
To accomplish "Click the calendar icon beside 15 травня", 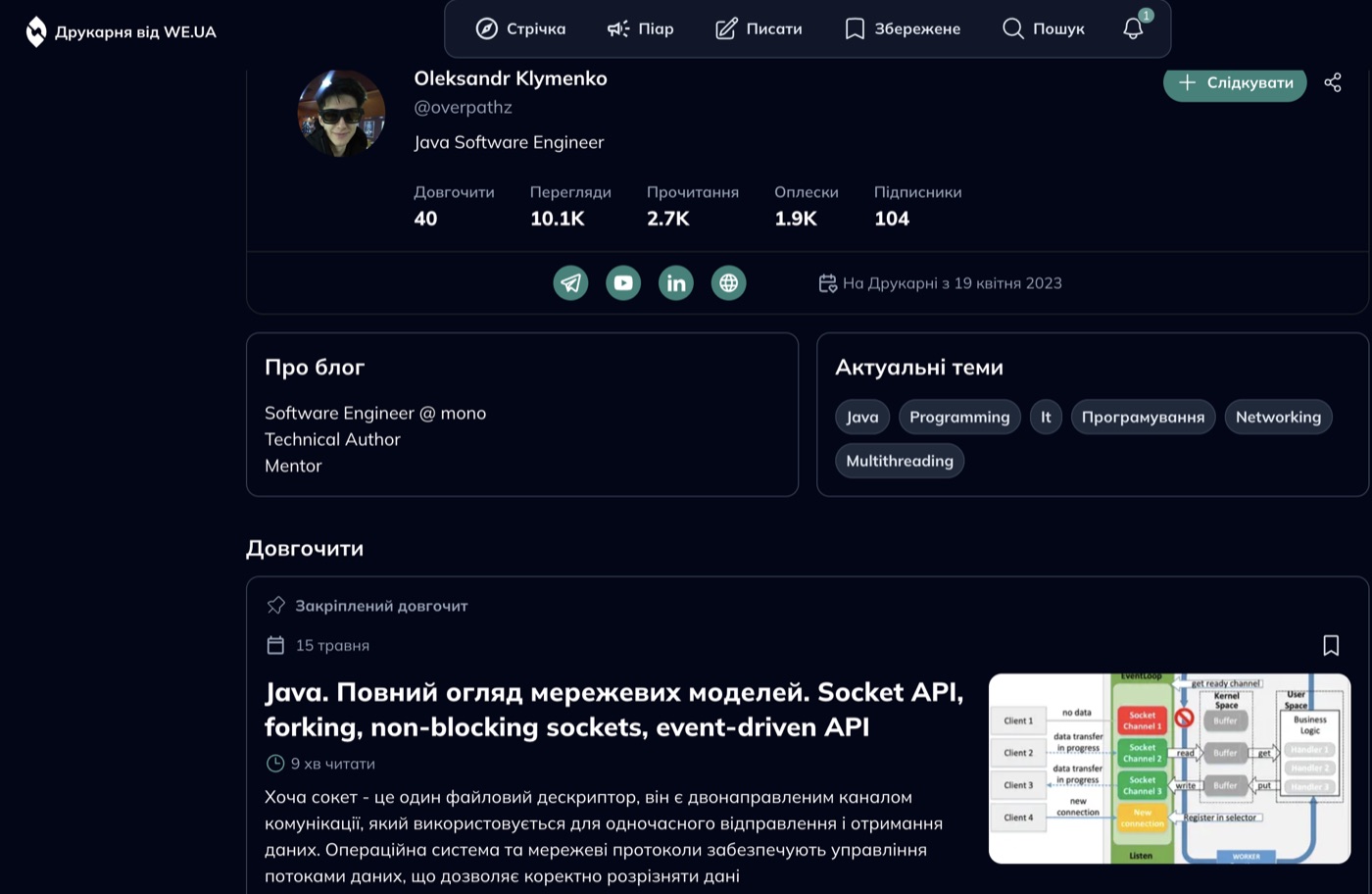I will [x=275, y=645].
